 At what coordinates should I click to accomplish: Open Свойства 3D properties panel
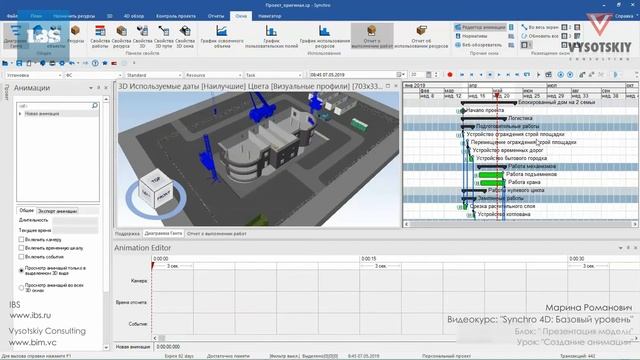click(x=142, y=37)
